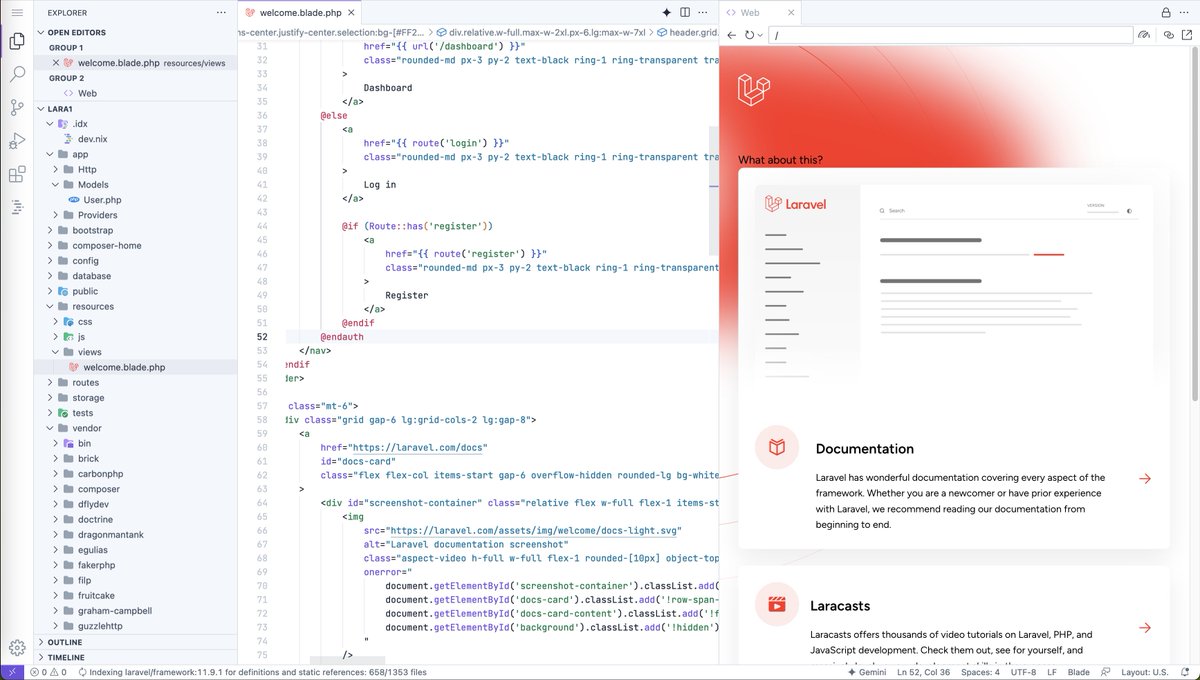Go back in the Web preview
This screenshot has width=1200, height=680.
coord(731,35)
